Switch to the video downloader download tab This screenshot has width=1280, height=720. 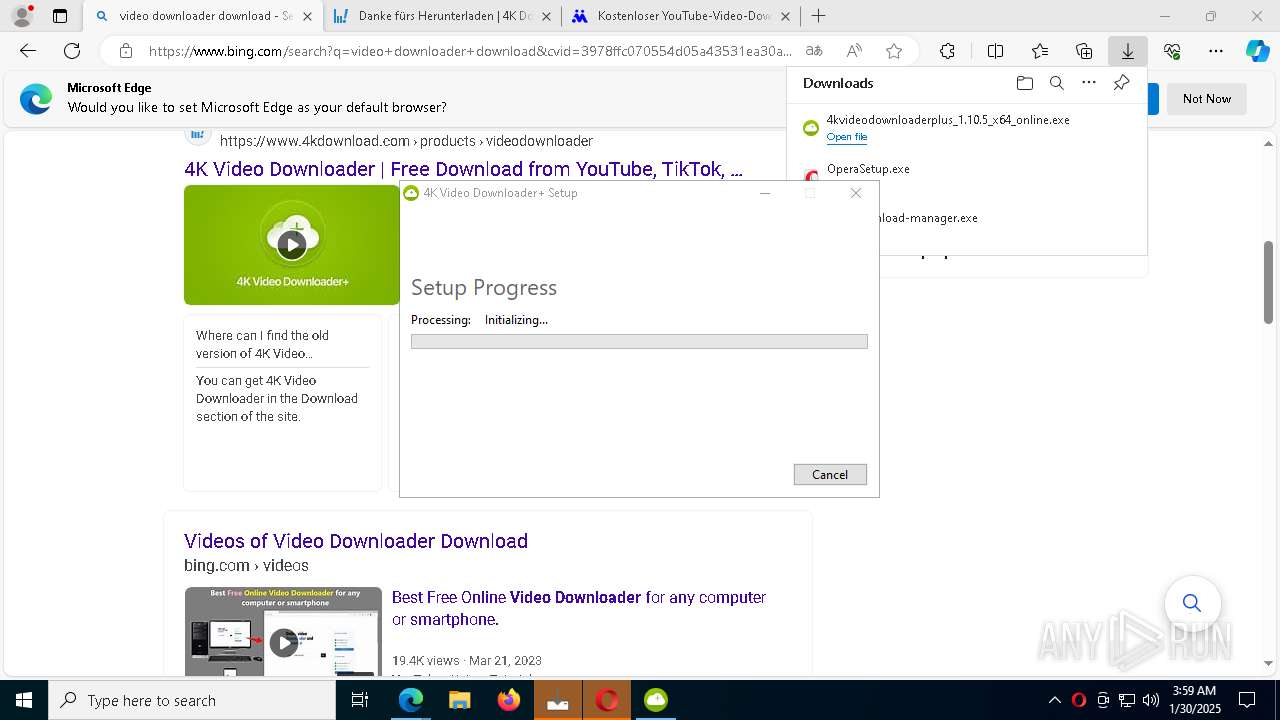pos(202,16)
